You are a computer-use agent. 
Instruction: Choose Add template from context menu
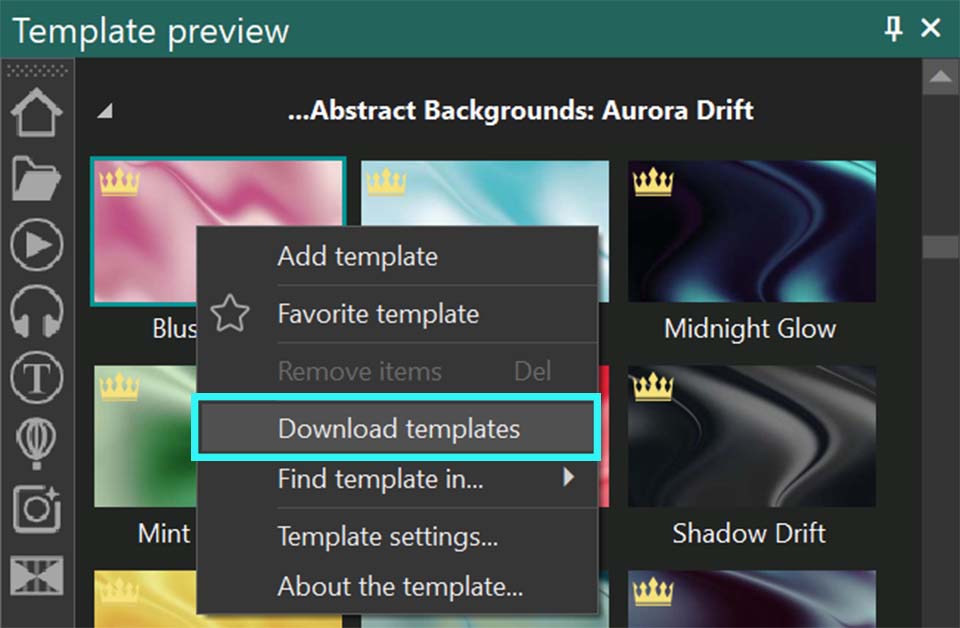pos(397,256)
